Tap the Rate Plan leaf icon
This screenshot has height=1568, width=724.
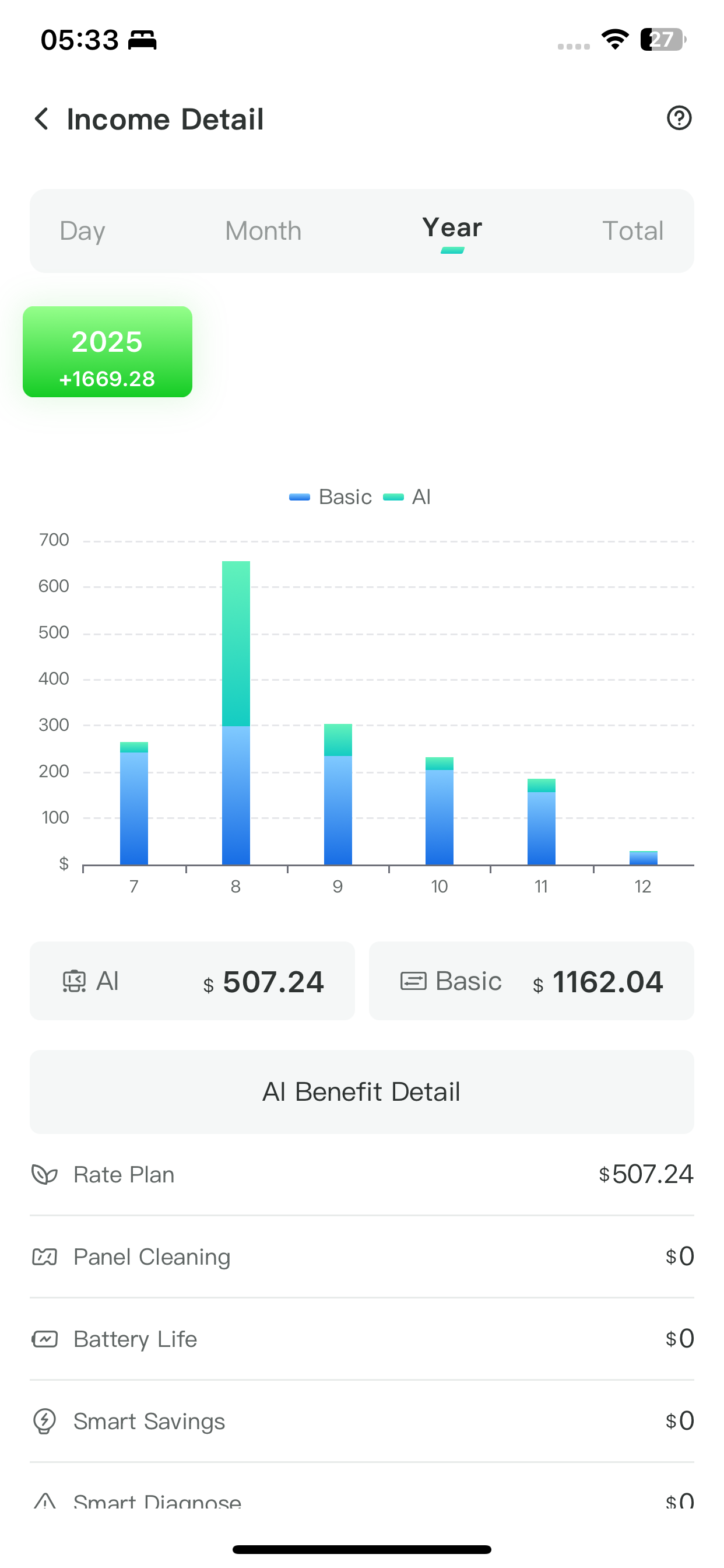tap(44, 1175)
